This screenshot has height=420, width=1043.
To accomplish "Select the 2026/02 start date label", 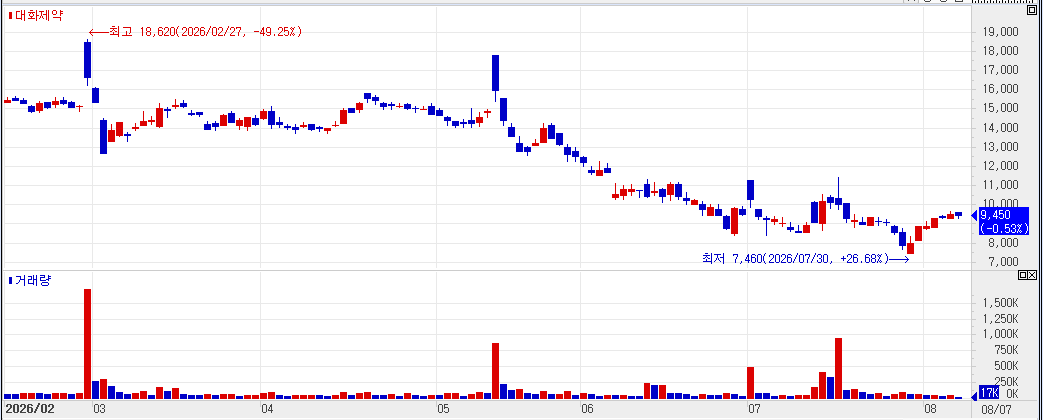I will pyautogui.click(x=31, y=407).
